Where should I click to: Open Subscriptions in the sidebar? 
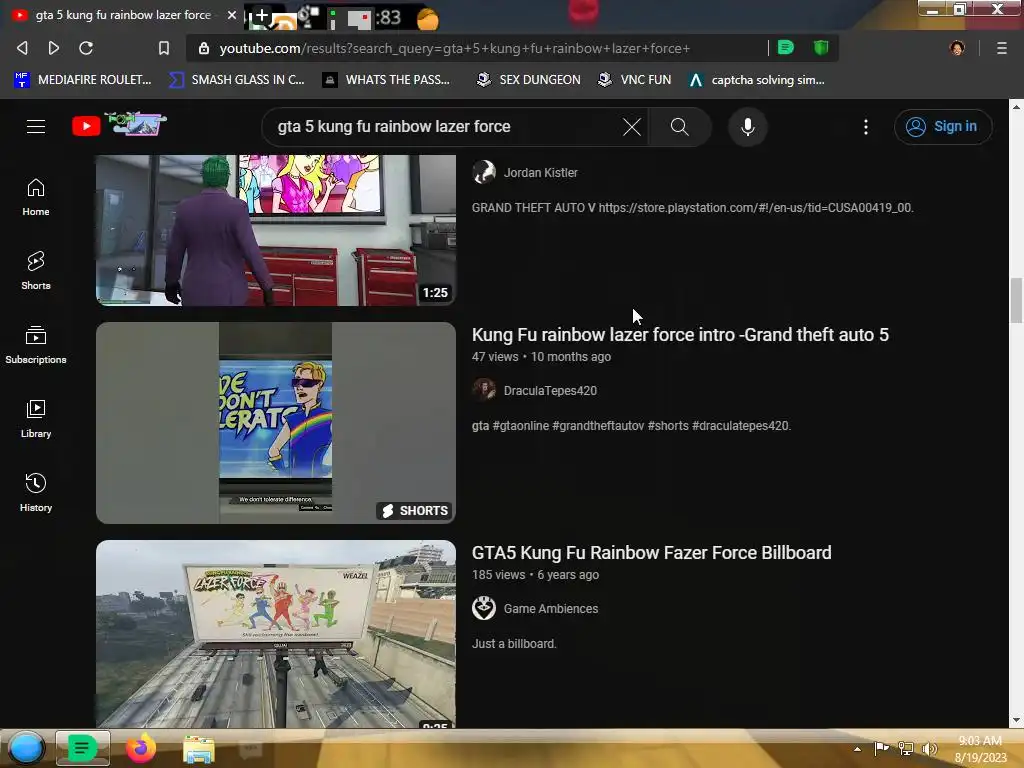click(36, 344)
